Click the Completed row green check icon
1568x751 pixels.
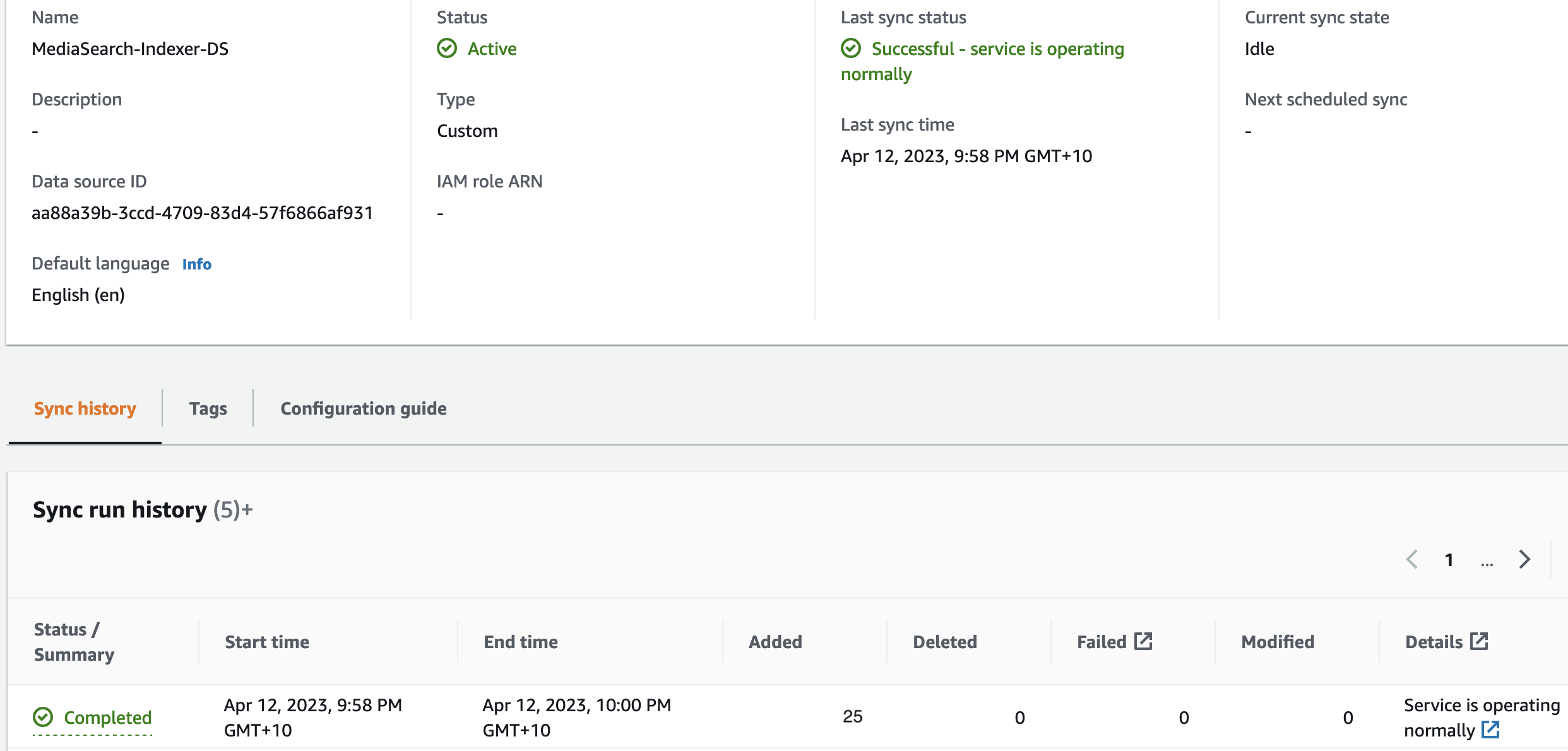point(43,717)
